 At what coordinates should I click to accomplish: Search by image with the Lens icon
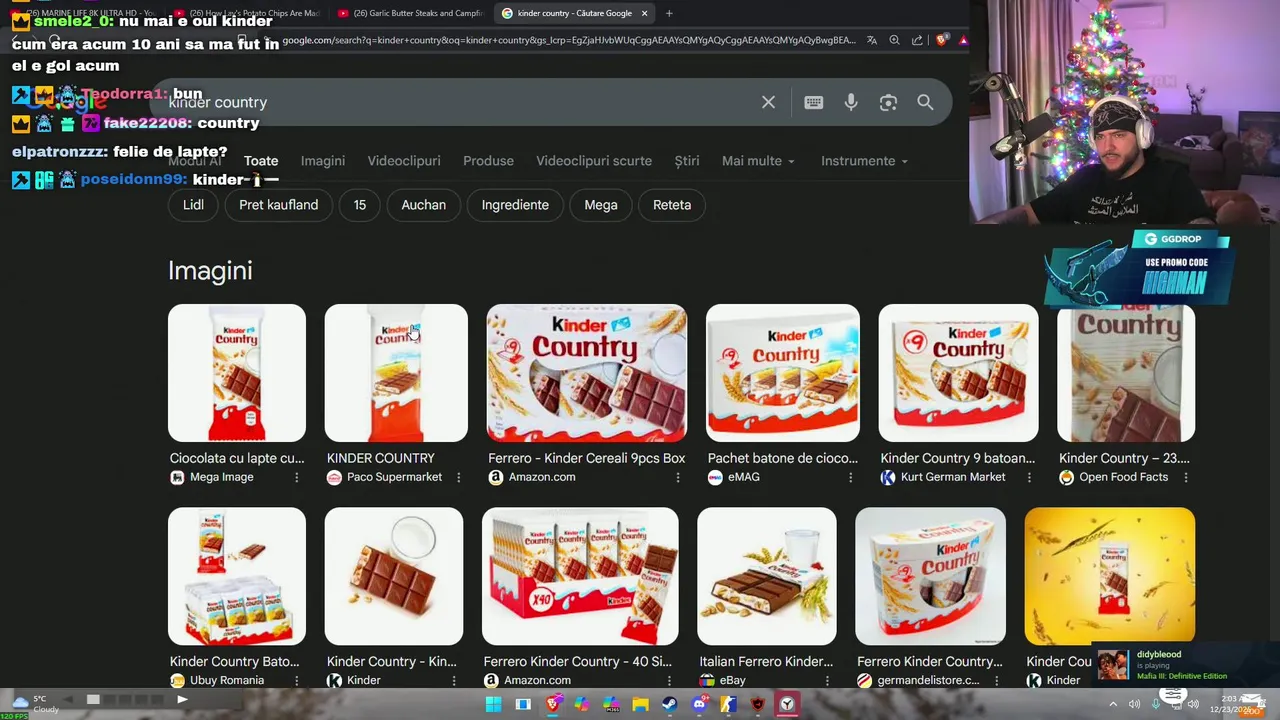tap(888, 102)
